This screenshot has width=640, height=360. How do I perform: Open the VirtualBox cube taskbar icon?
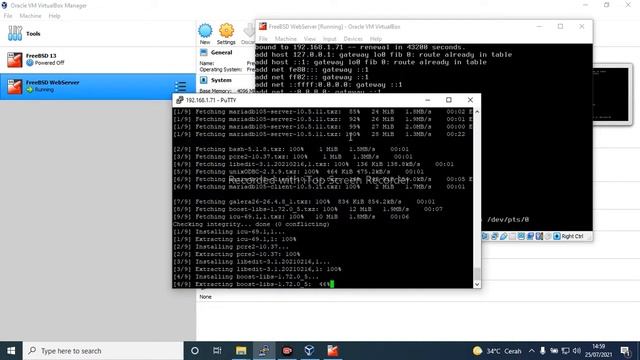tap(309, 351)
